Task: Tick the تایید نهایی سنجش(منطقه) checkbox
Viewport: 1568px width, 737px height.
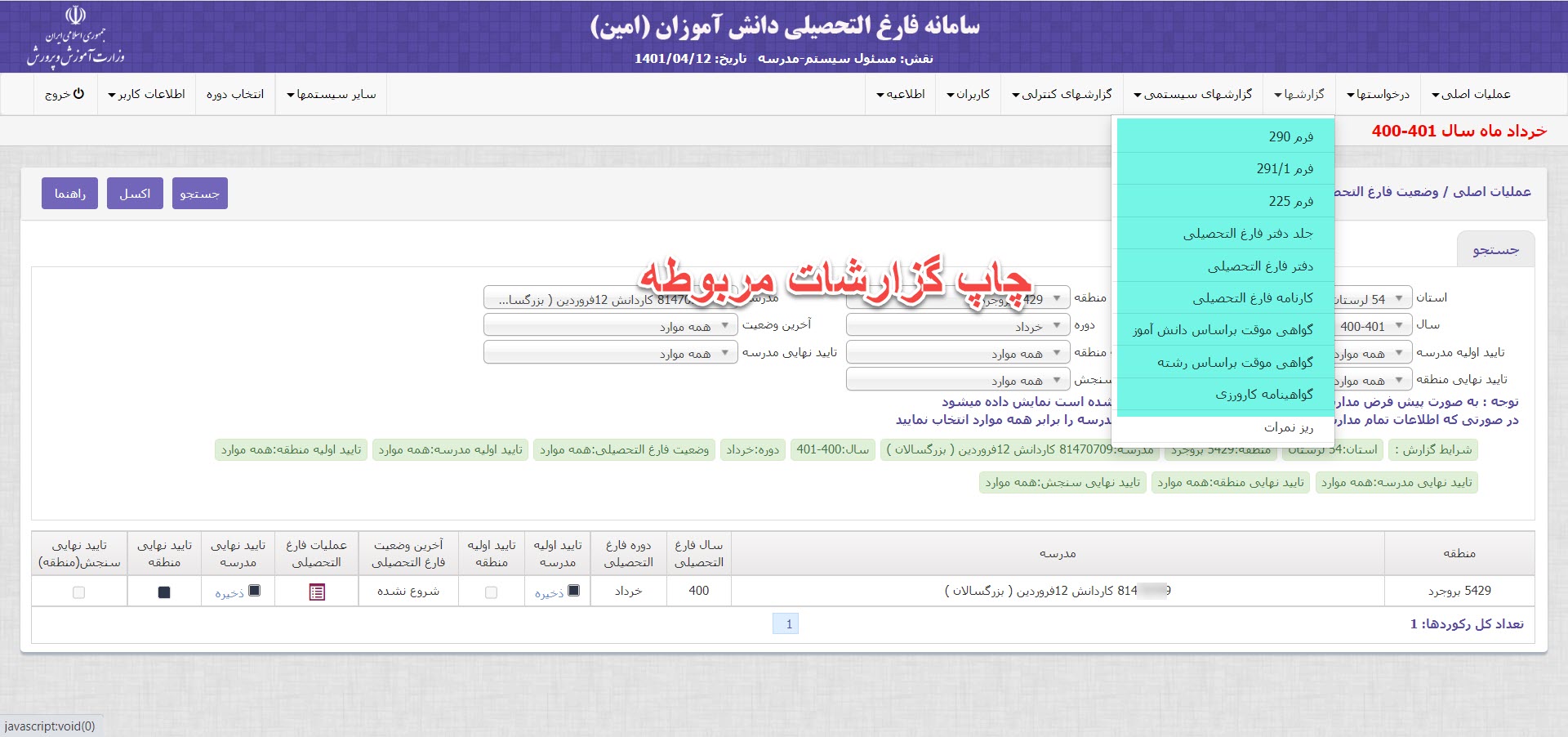Action: [78, 592]
